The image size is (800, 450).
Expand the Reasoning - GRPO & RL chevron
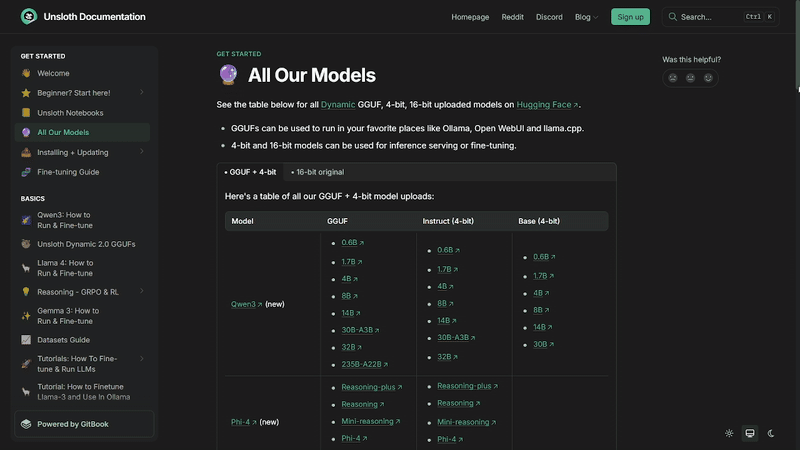(x=142, y=291)
